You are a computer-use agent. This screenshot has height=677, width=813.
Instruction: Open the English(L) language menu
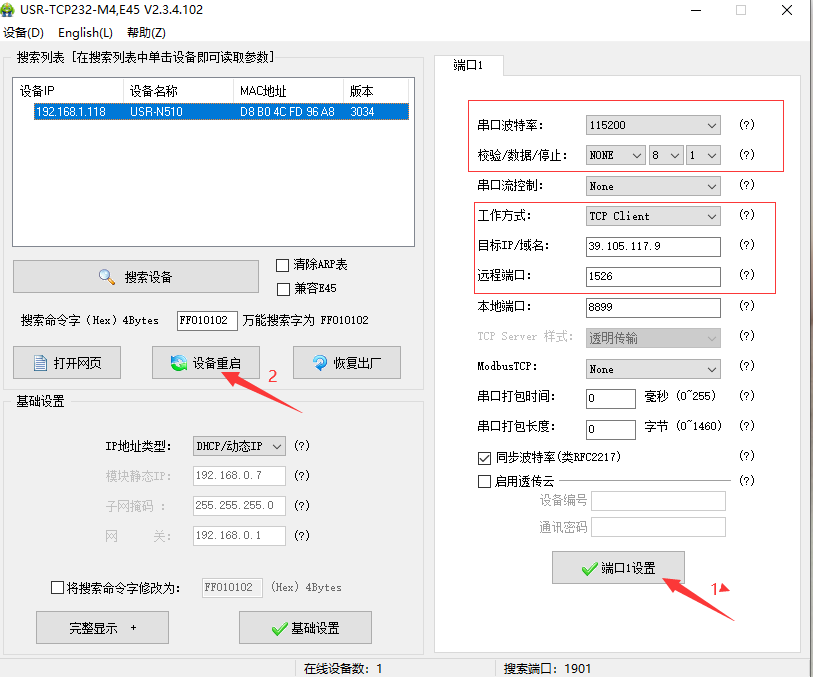[86, 33]
